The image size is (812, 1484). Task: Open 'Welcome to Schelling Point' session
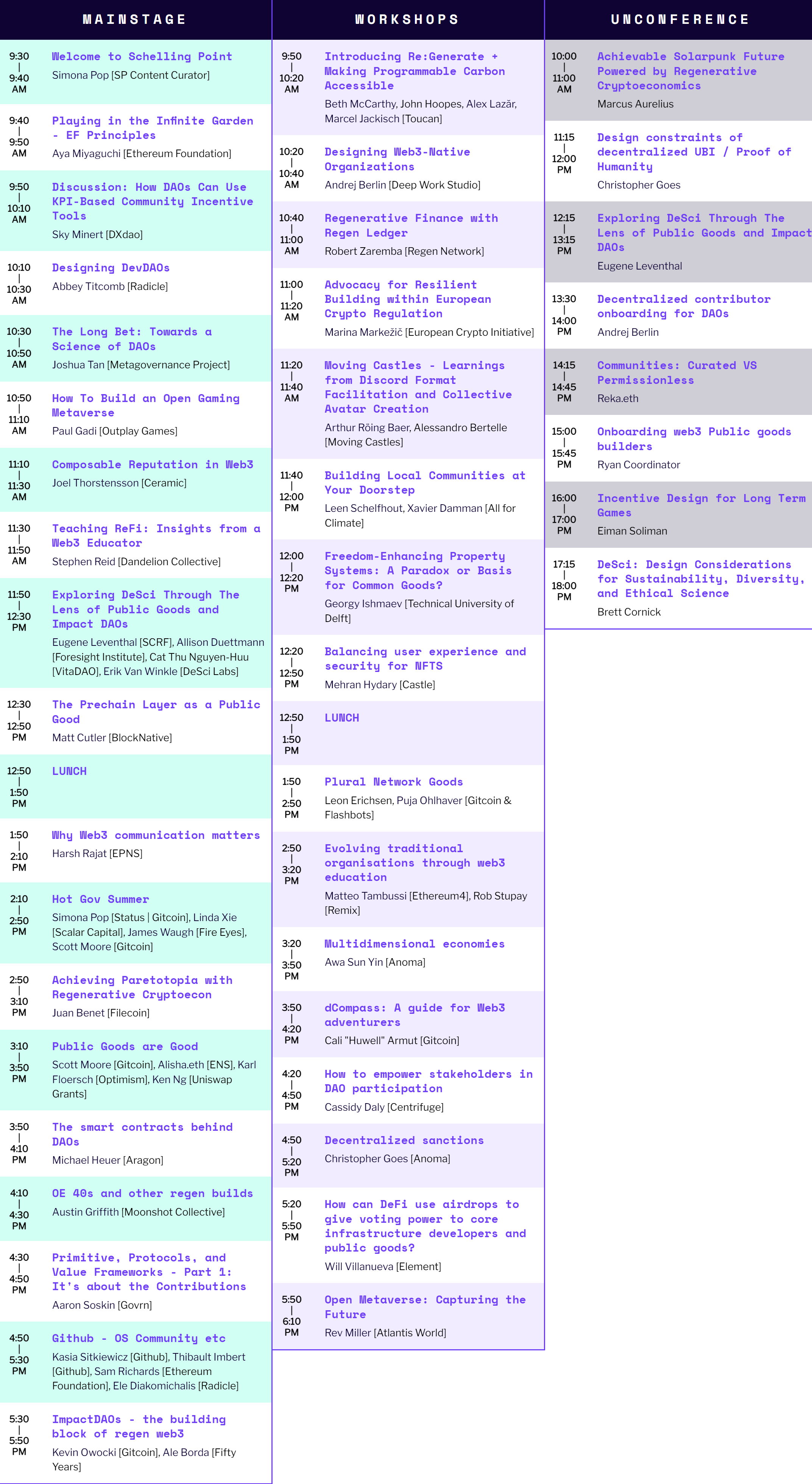pyautogui.click(x=142, y=56)
